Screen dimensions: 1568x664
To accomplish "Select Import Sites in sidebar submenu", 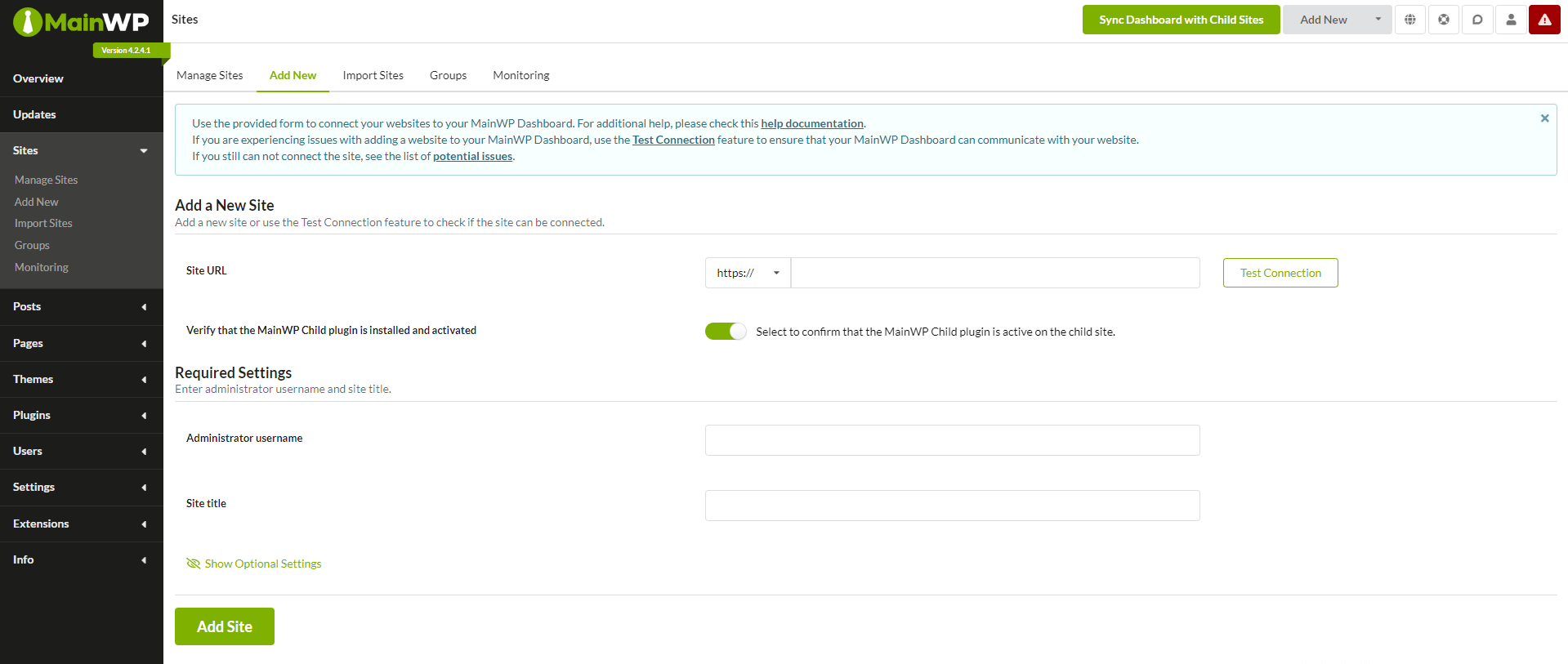I will [x=43, y=223].
